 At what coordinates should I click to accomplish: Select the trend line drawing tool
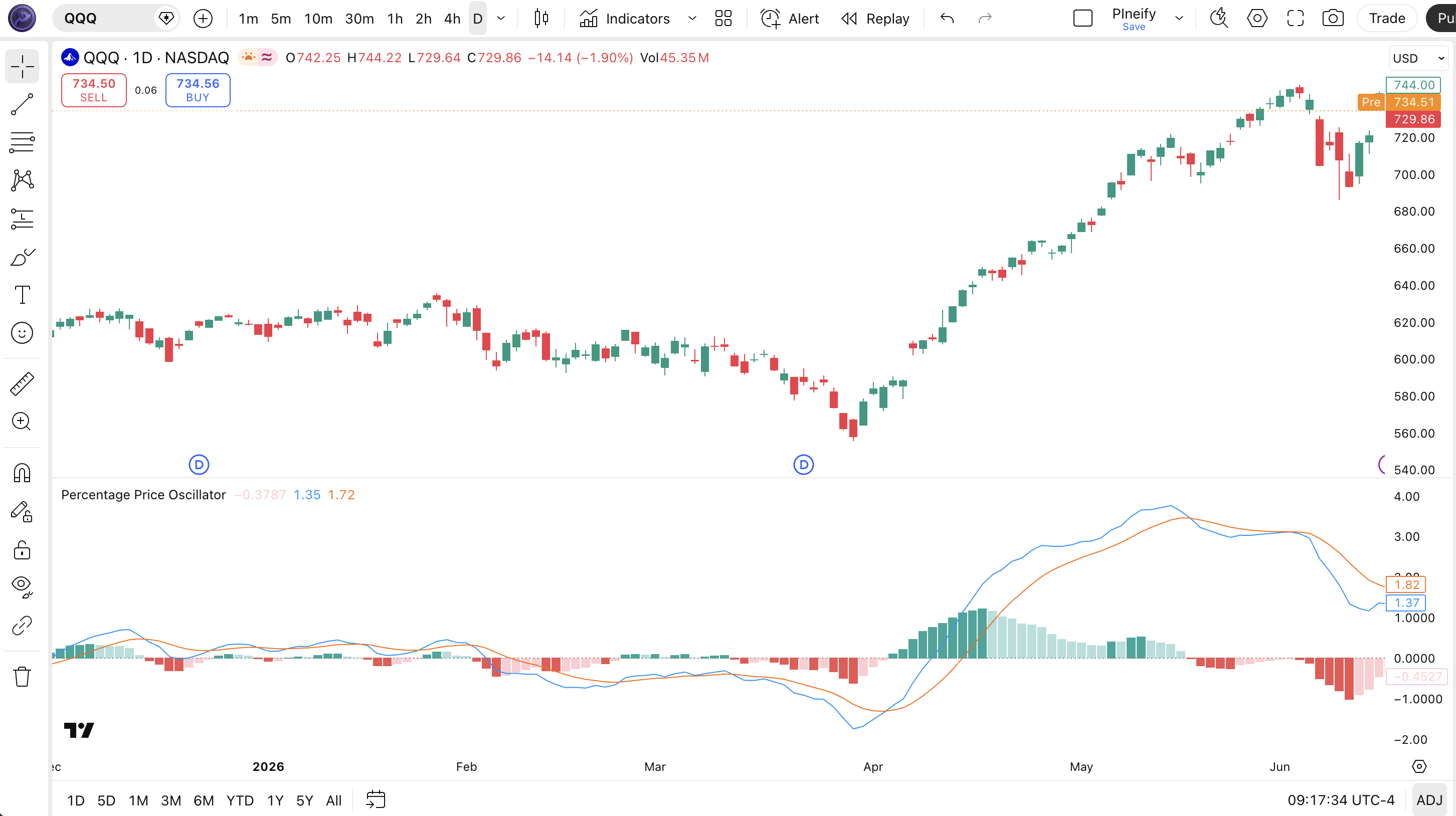tap(22, 105)
